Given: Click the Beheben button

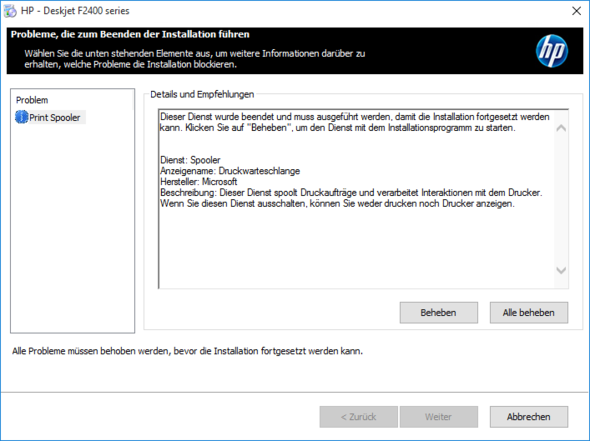Looking at the screenshot, I should [439, 312].
